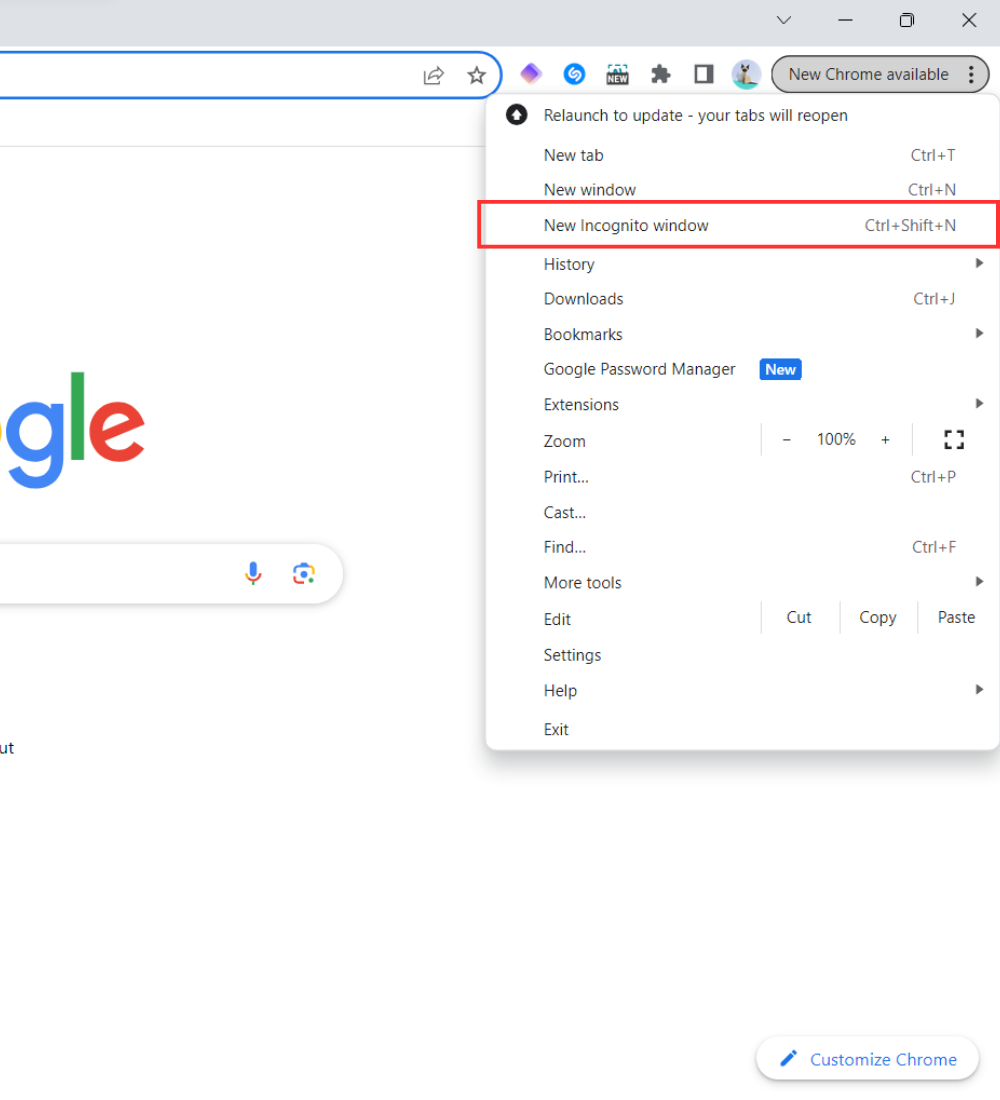Click the Google logo on the page
Image resolution: width=1000 pixels, height=1100 pixels.
tap(72, 430)
